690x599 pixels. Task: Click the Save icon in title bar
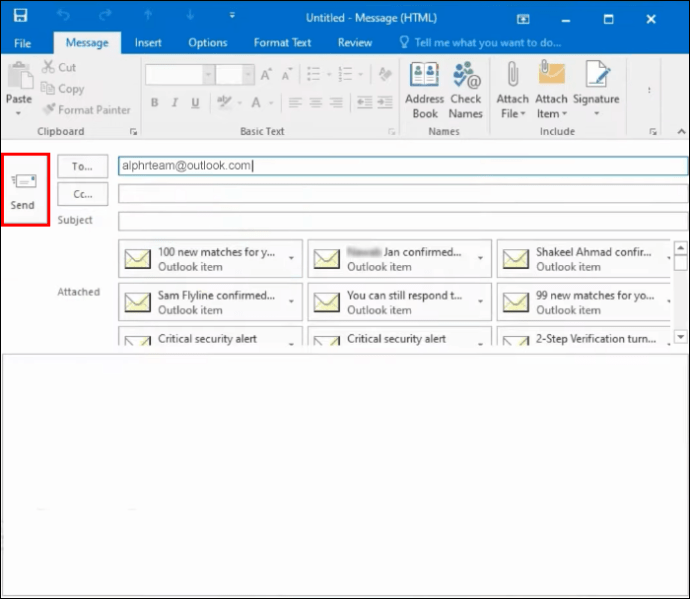pyautogui.click(x=21, y=17)
